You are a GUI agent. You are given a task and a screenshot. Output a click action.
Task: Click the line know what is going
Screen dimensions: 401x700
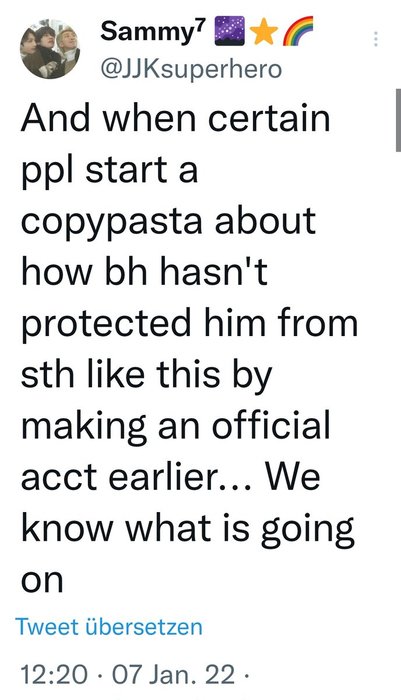188,530
